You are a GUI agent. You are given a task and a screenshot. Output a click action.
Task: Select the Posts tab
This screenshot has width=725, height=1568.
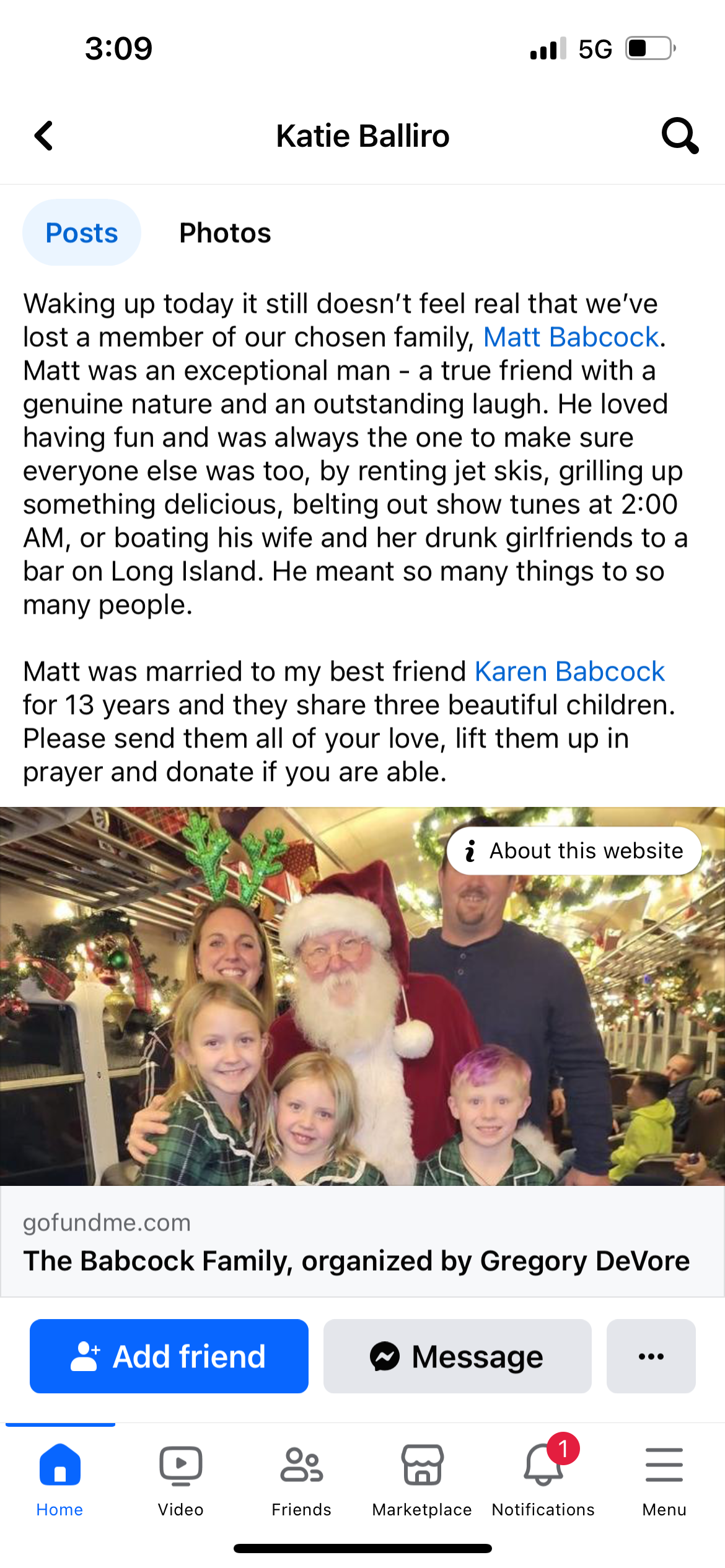coord(82,233)
